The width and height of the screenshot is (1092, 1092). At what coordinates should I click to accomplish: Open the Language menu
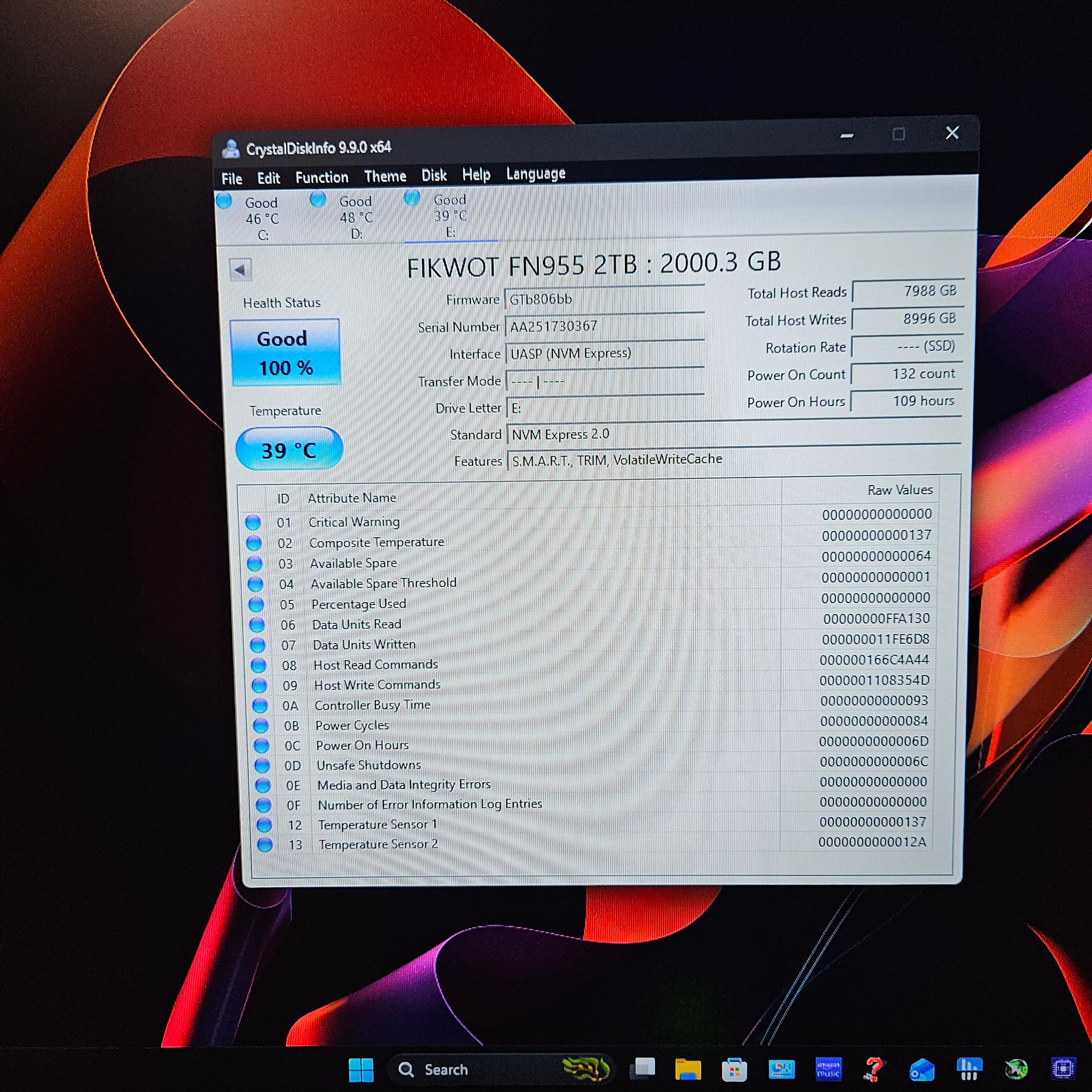point(535,173)
